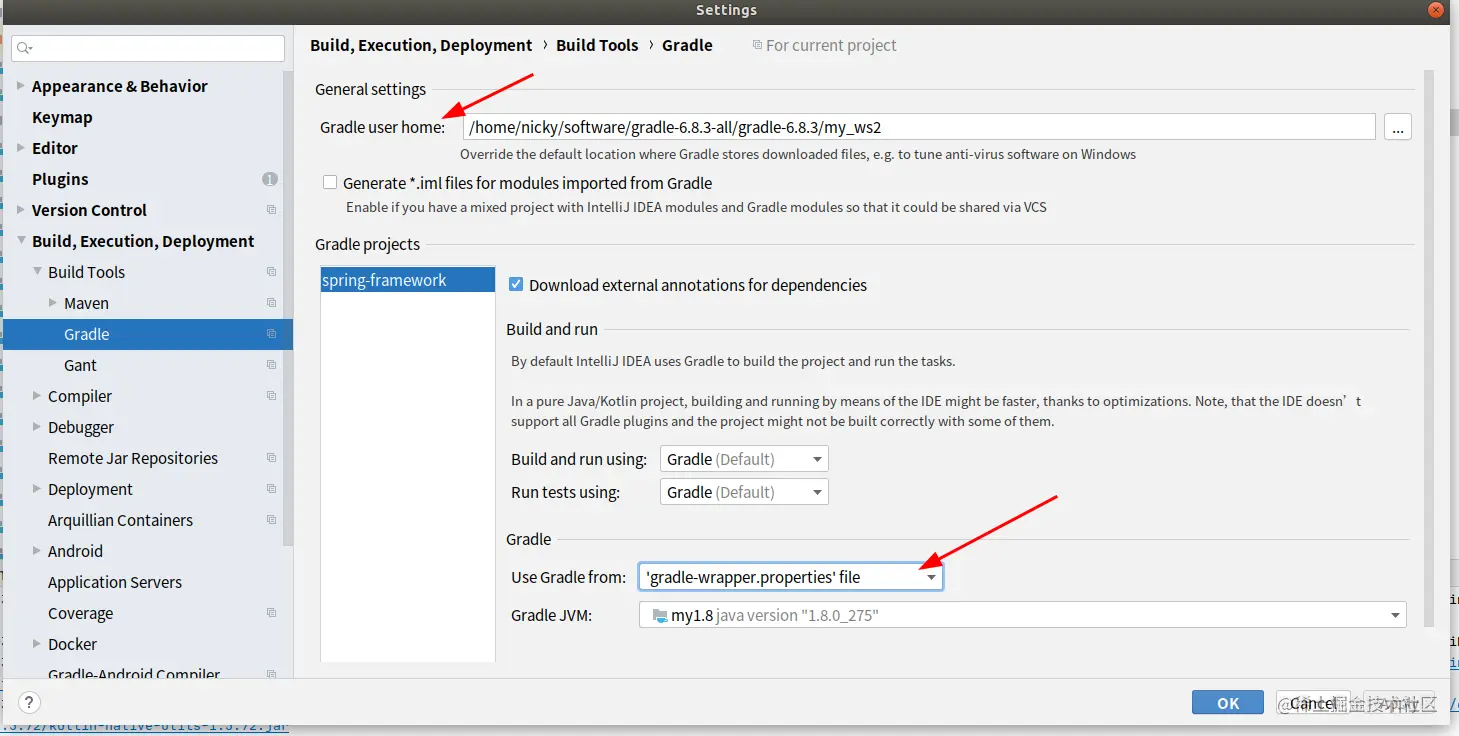Click the project-scope icon beside Gant
Image resolution: width=1459 pixels, height=736 pixels.
pos(271,365)
